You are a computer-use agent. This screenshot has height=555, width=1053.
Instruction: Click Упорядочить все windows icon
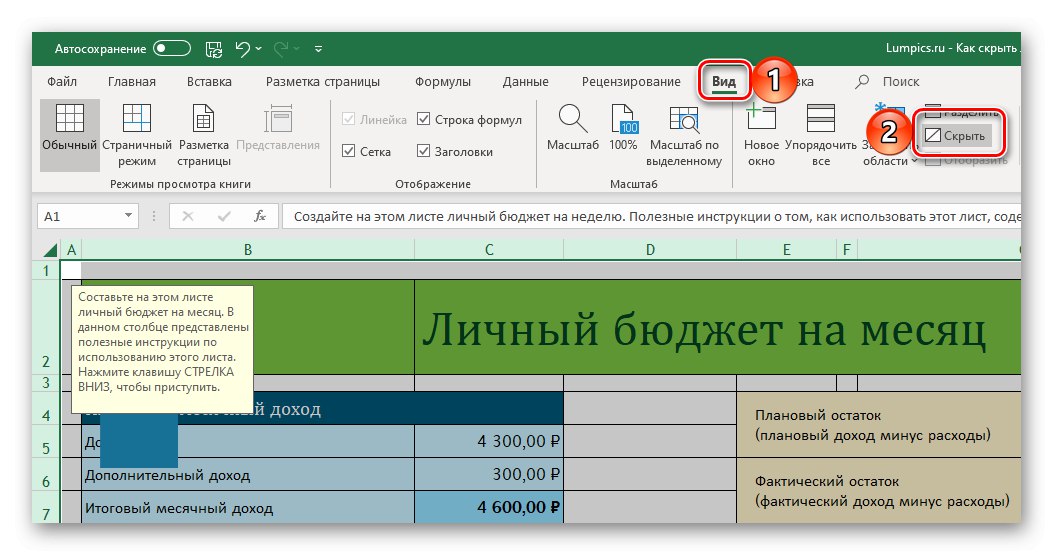click(821, 134)
